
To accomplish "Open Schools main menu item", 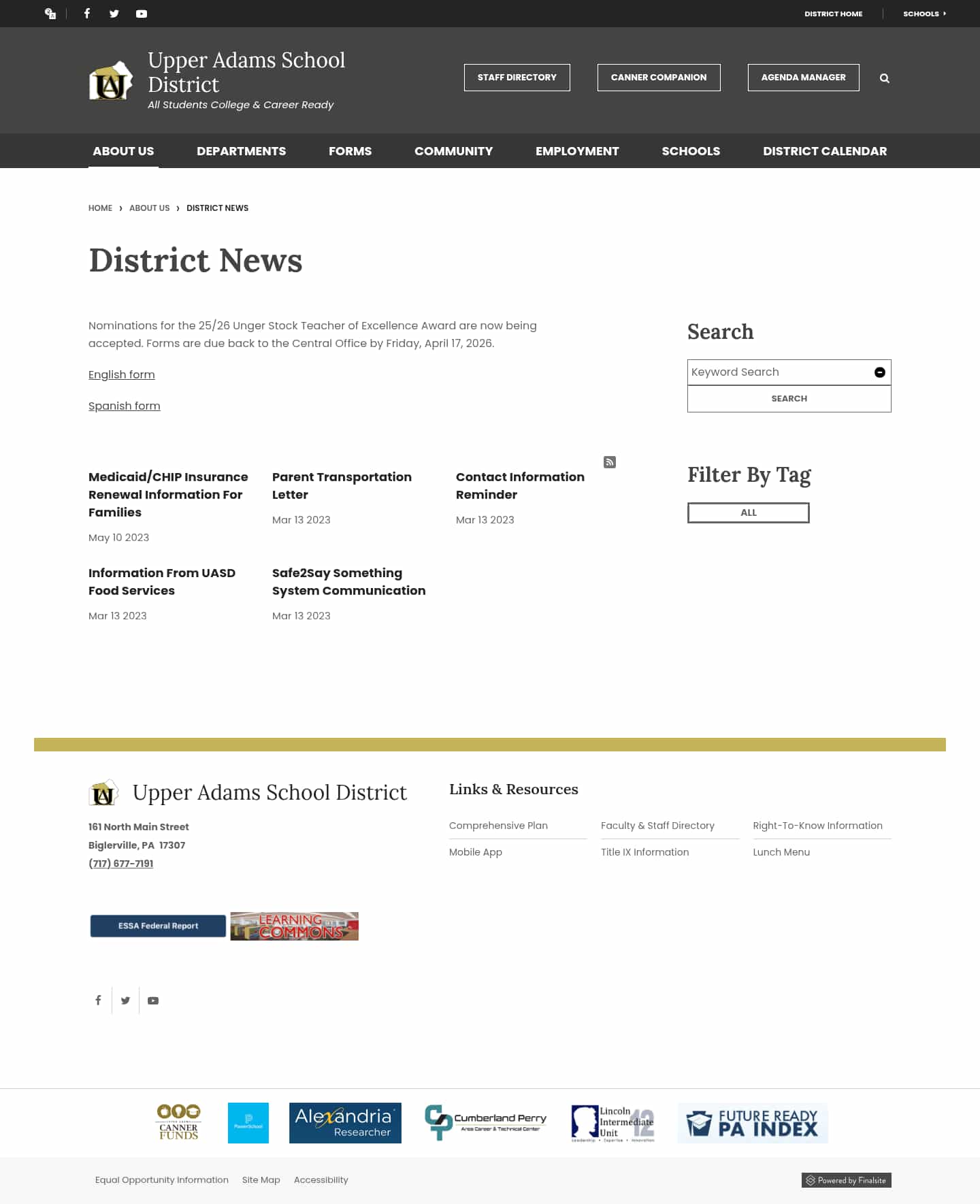I will pyautogui.click(x=691, y=151).
